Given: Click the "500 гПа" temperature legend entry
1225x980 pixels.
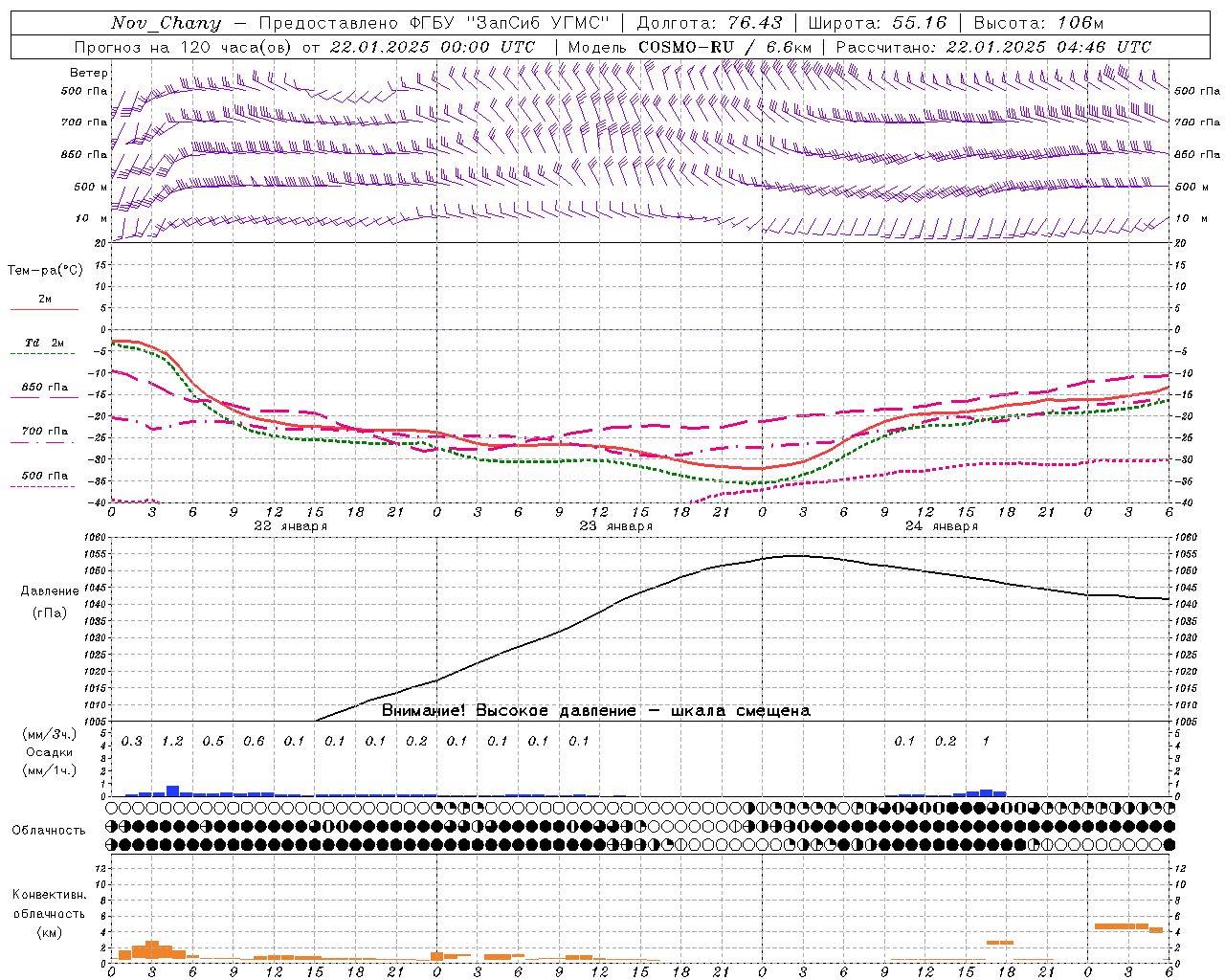Looking at the screenshot, I should coord(45,476).
